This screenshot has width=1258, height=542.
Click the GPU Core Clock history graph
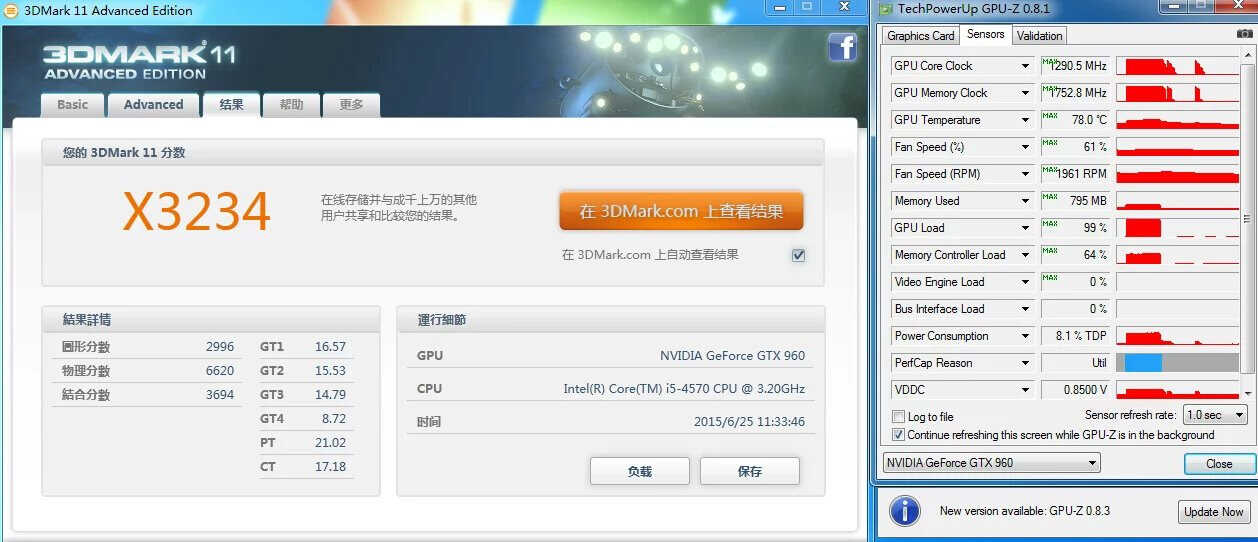tap(1177, 66)
